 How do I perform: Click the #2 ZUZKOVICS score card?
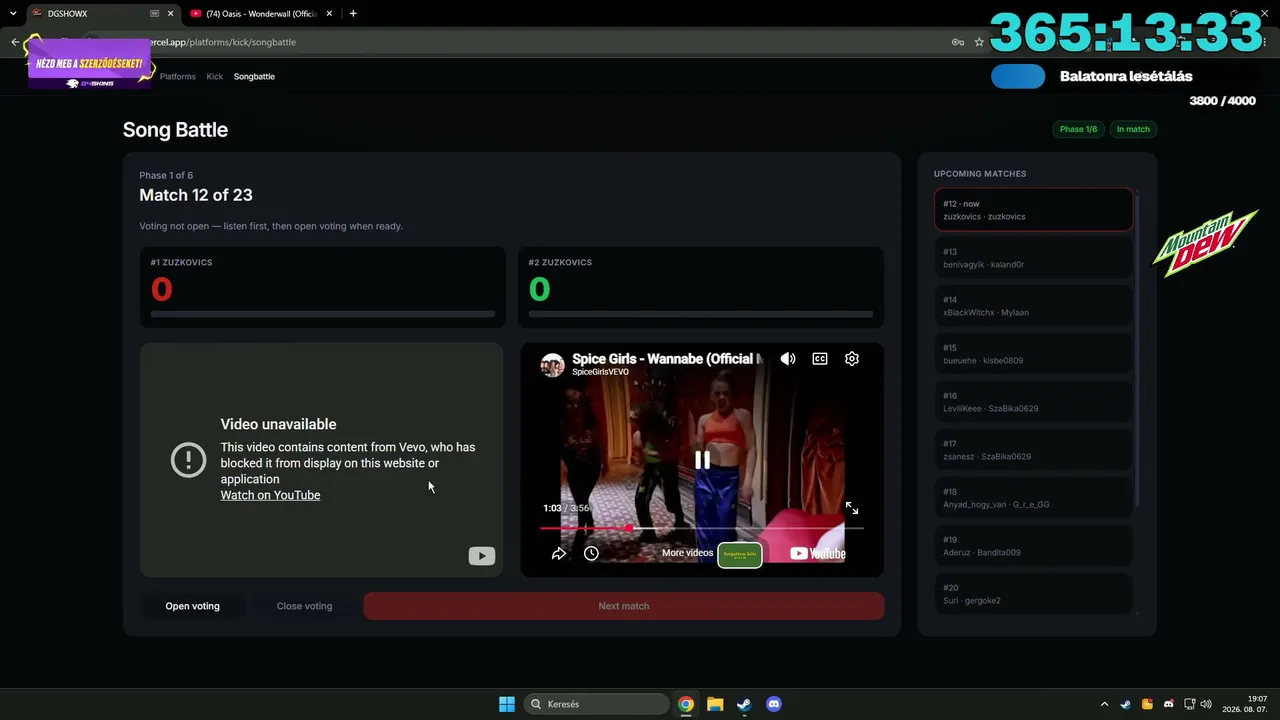click(x=701, y=287)
